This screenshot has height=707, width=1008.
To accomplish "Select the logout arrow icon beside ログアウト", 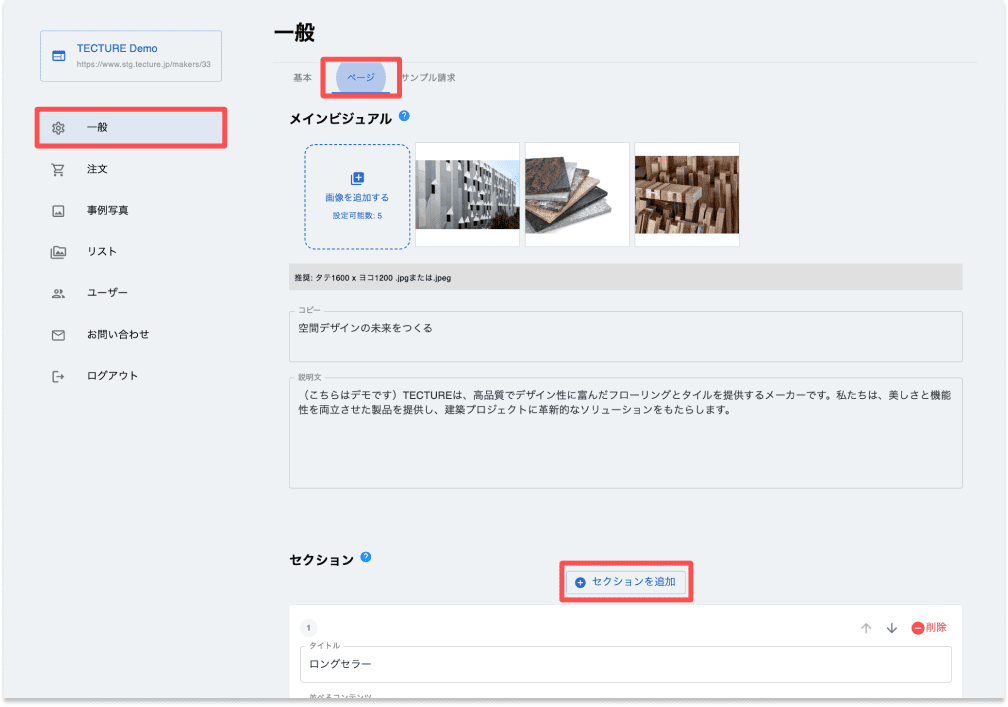I will tap(57, 375).
